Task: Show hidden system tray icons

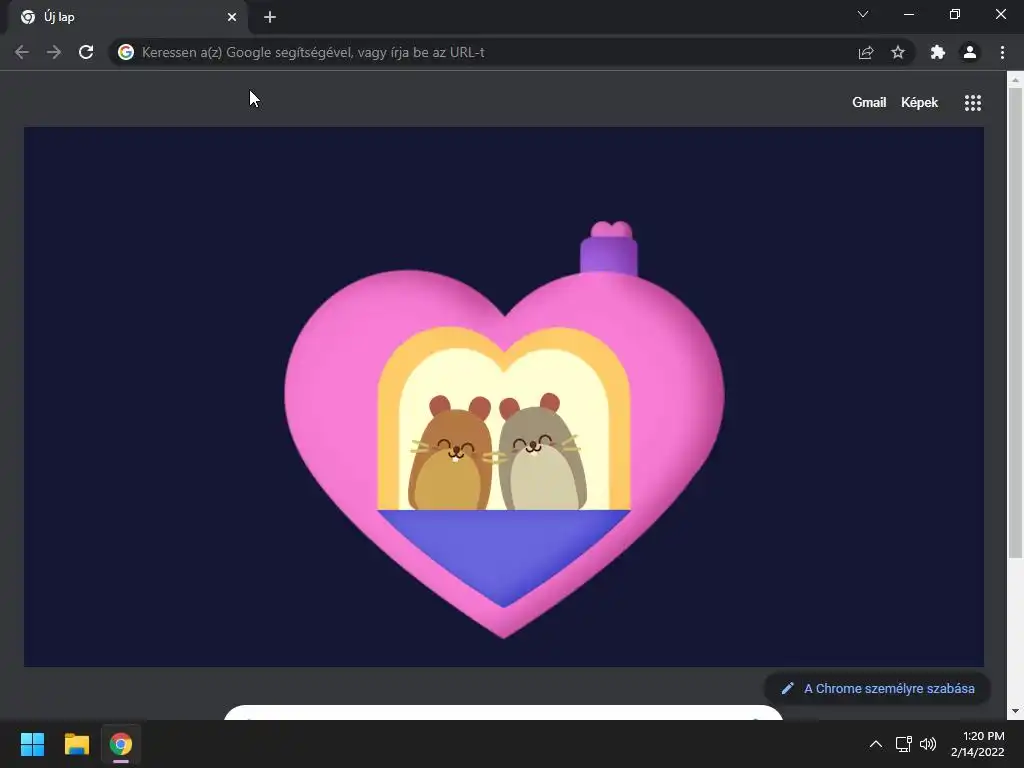Action: 876,744
